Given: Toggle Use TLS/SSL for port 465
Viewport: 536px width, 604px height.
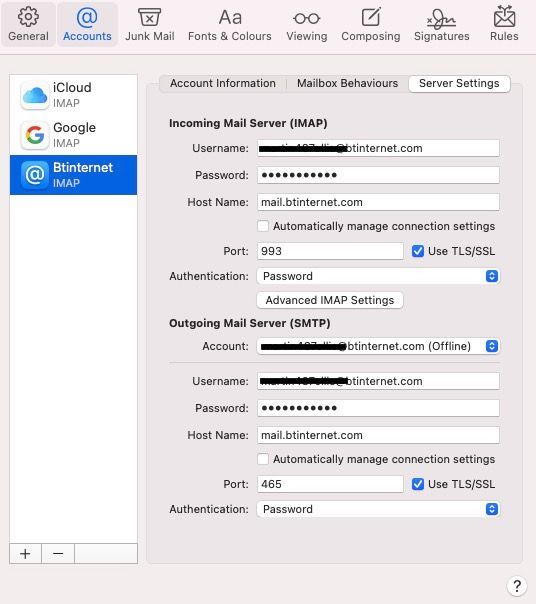Looking at the screenshot, I should pyautogui.click(x=418, y=484).
